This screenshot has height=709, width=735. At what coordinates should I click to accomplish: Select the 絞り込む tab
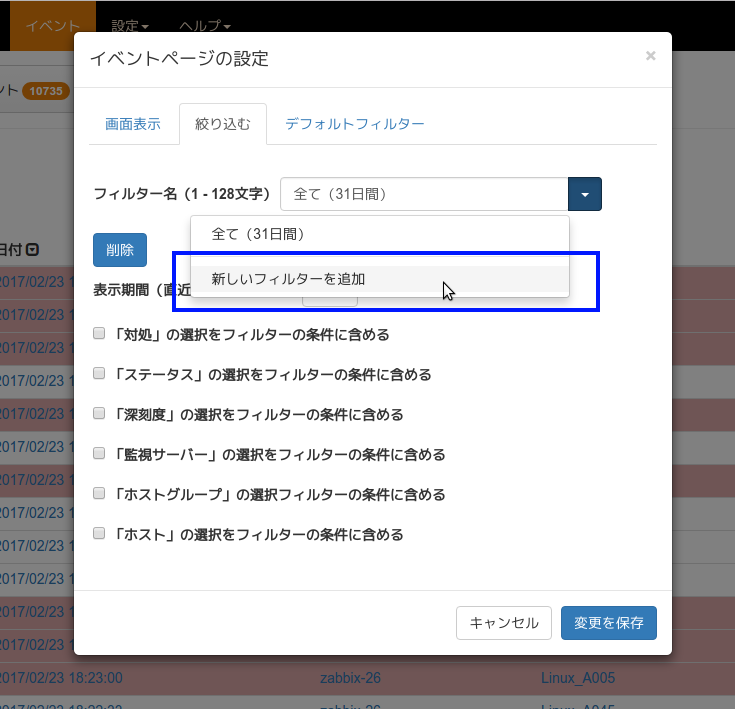[x=223, y=125]
